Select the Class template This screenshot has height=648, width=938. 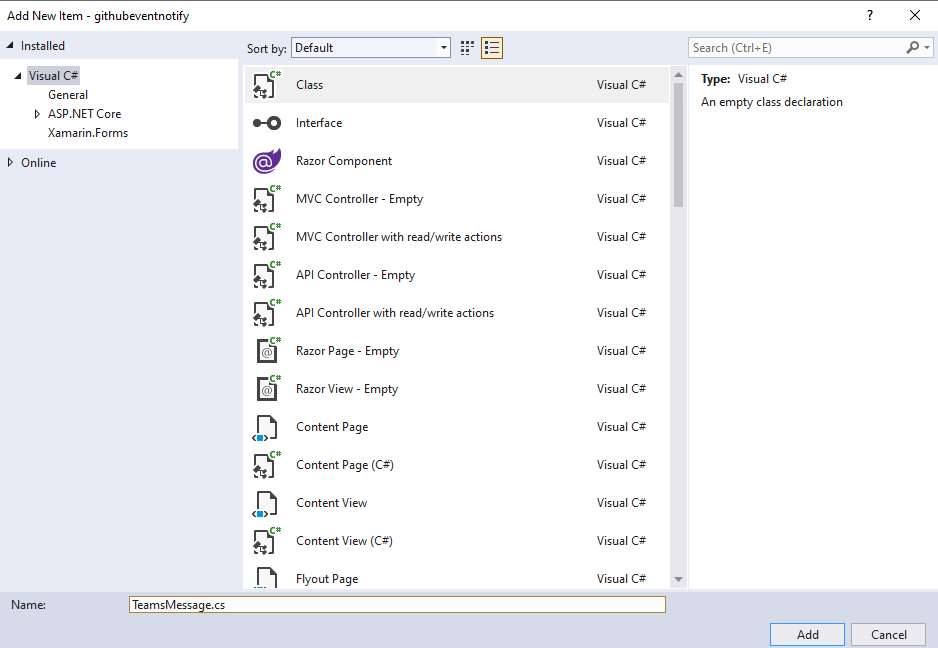(309, 85)
